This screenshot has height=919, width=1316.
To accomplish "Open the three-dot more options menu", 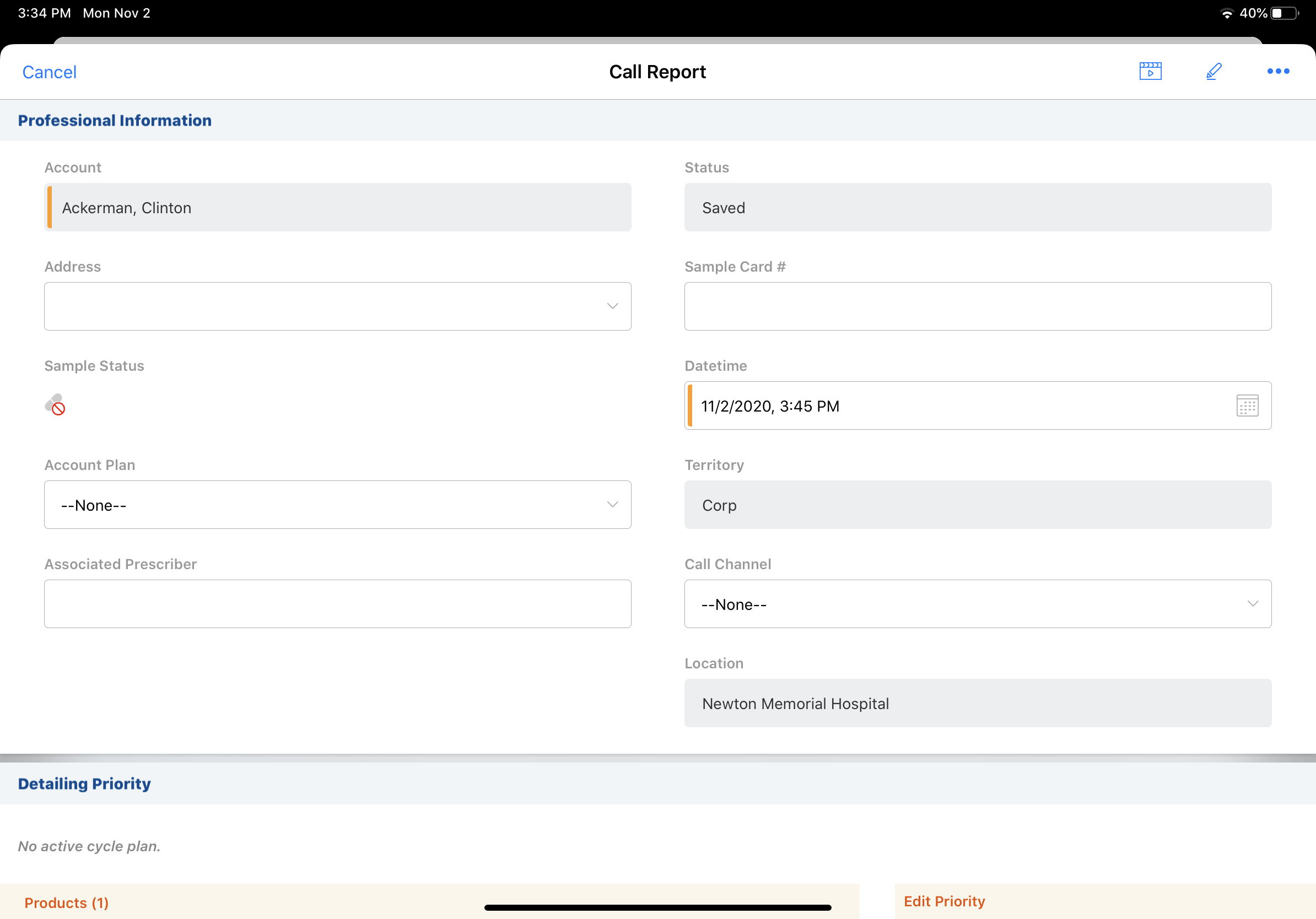I will (1277, 72).
